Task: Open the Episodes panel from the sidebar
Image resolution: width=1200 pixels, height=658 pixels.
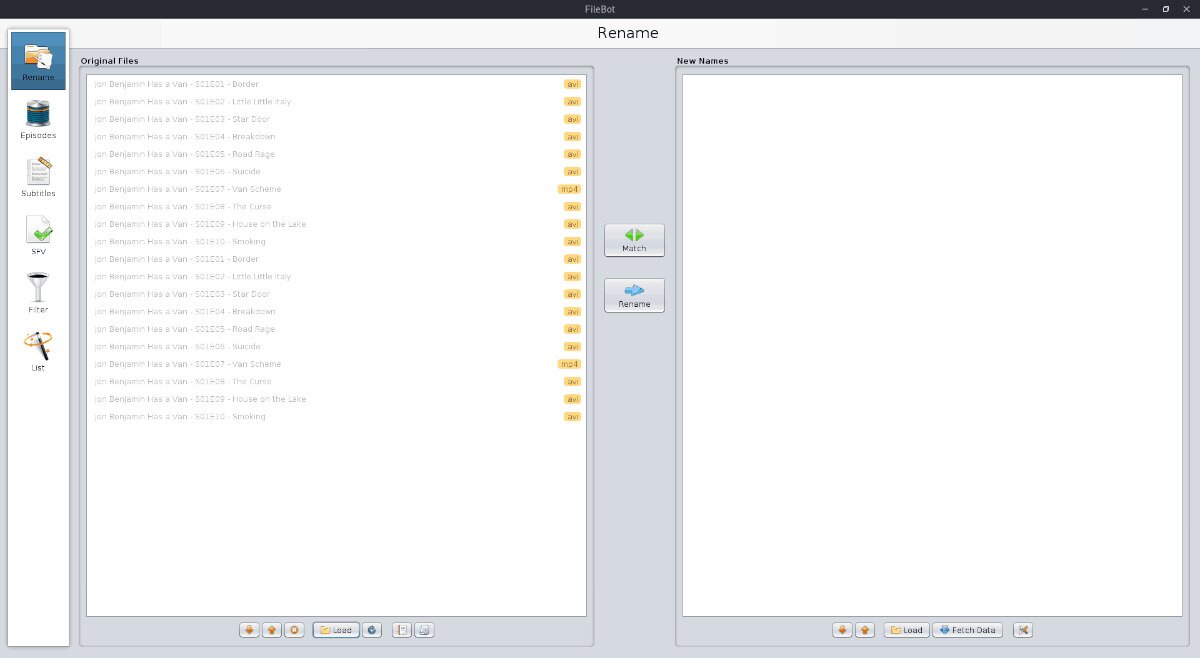Action: click(37, 120)
